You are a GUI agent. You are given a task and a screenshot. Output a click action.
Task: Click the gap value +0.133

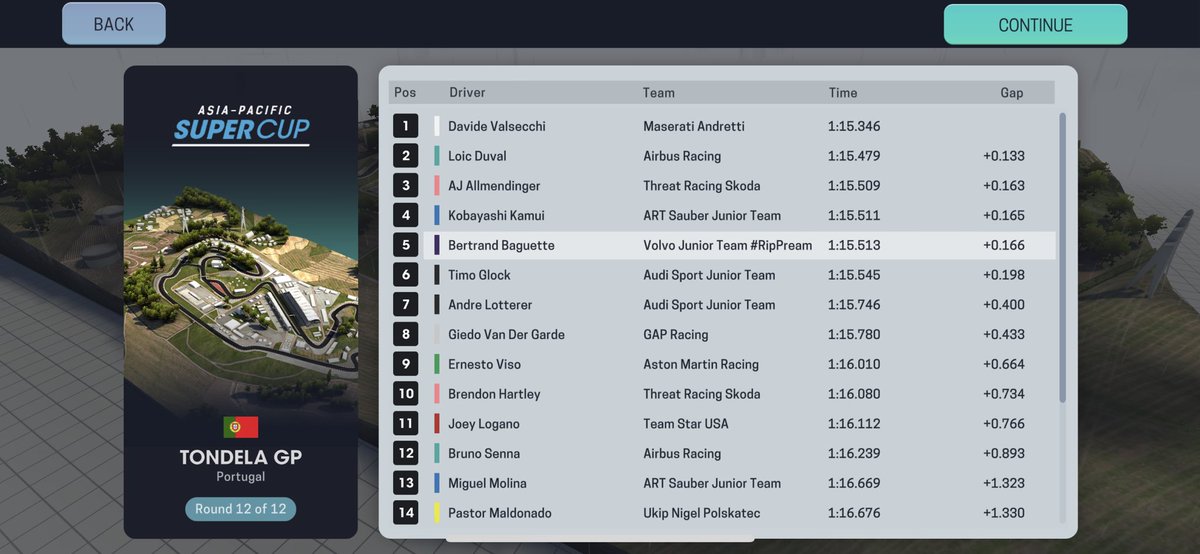coord(1004,156)
